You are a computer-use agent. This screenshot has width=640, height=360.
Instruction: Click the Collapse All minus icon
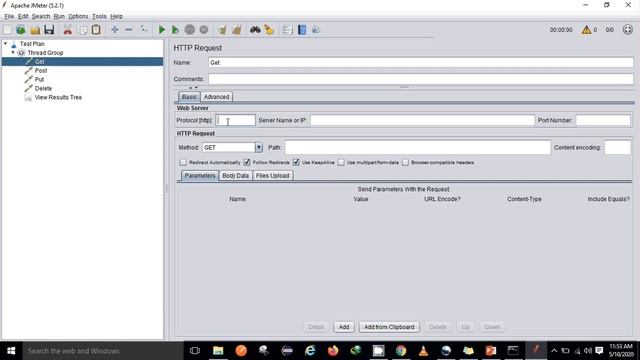(x=129, y=30)
